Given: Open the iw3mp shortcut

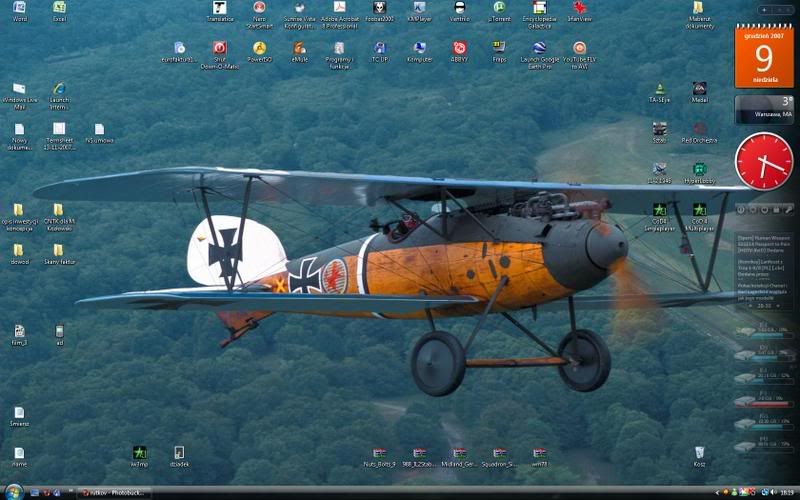Looking at the screenshot, I should click(139, 457).
